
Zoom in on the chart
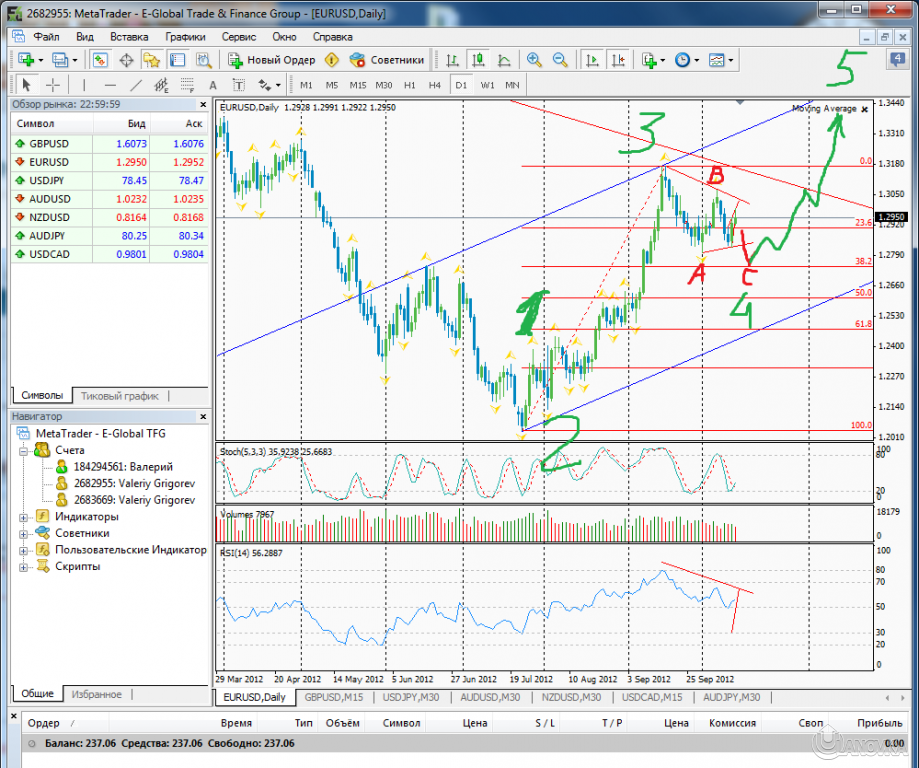(x=533, y=58)
